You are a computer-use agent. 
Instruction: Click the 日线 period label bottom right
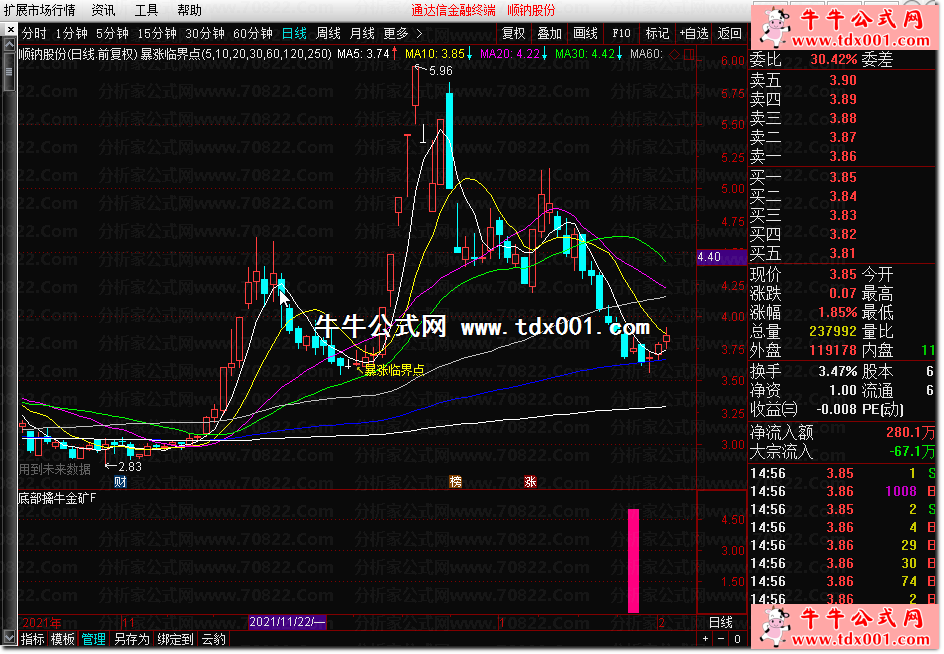[x=721, y=622]
